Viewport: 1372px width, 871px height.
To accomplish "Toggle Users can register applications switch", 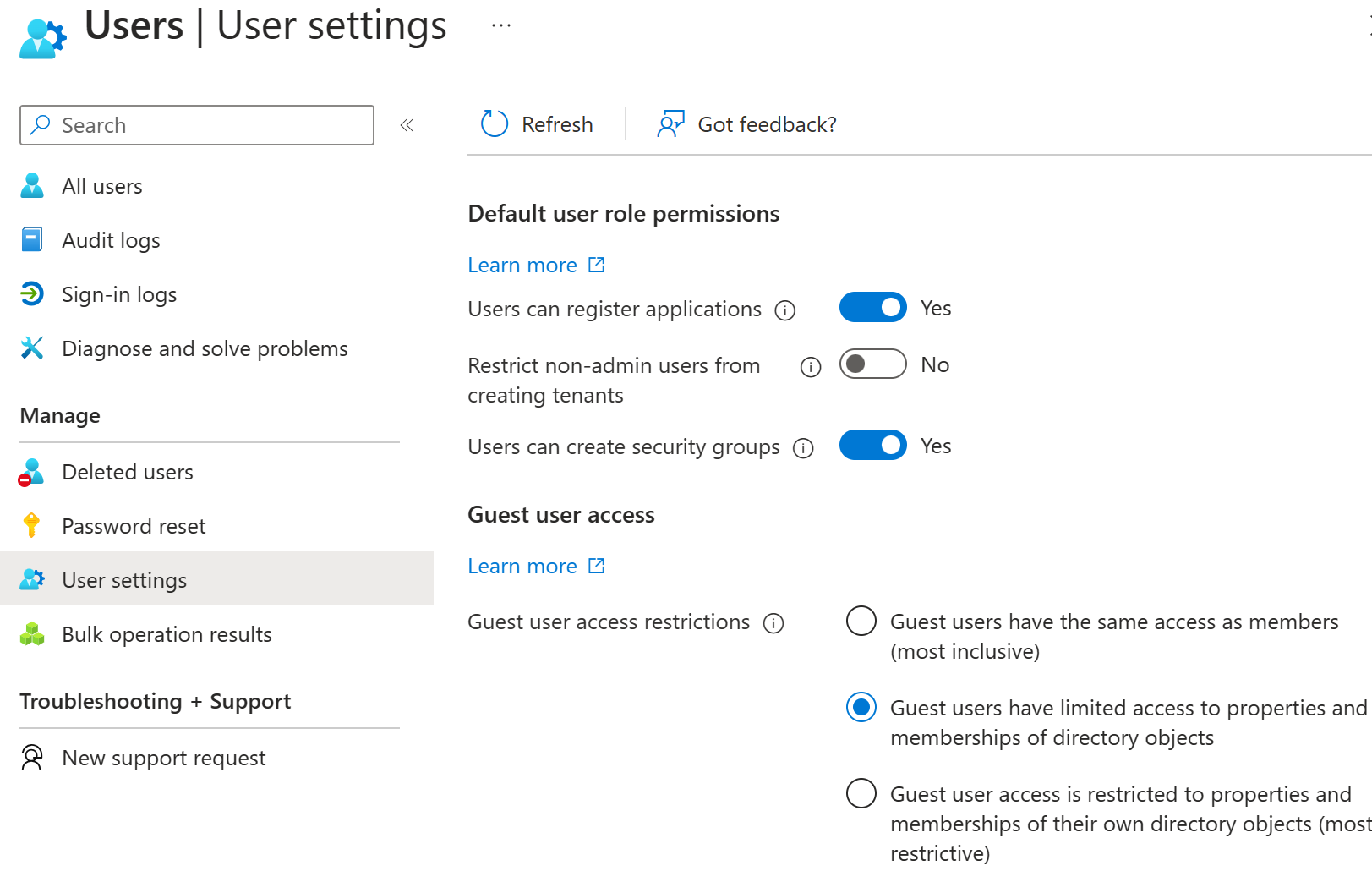I will (873, 308).
